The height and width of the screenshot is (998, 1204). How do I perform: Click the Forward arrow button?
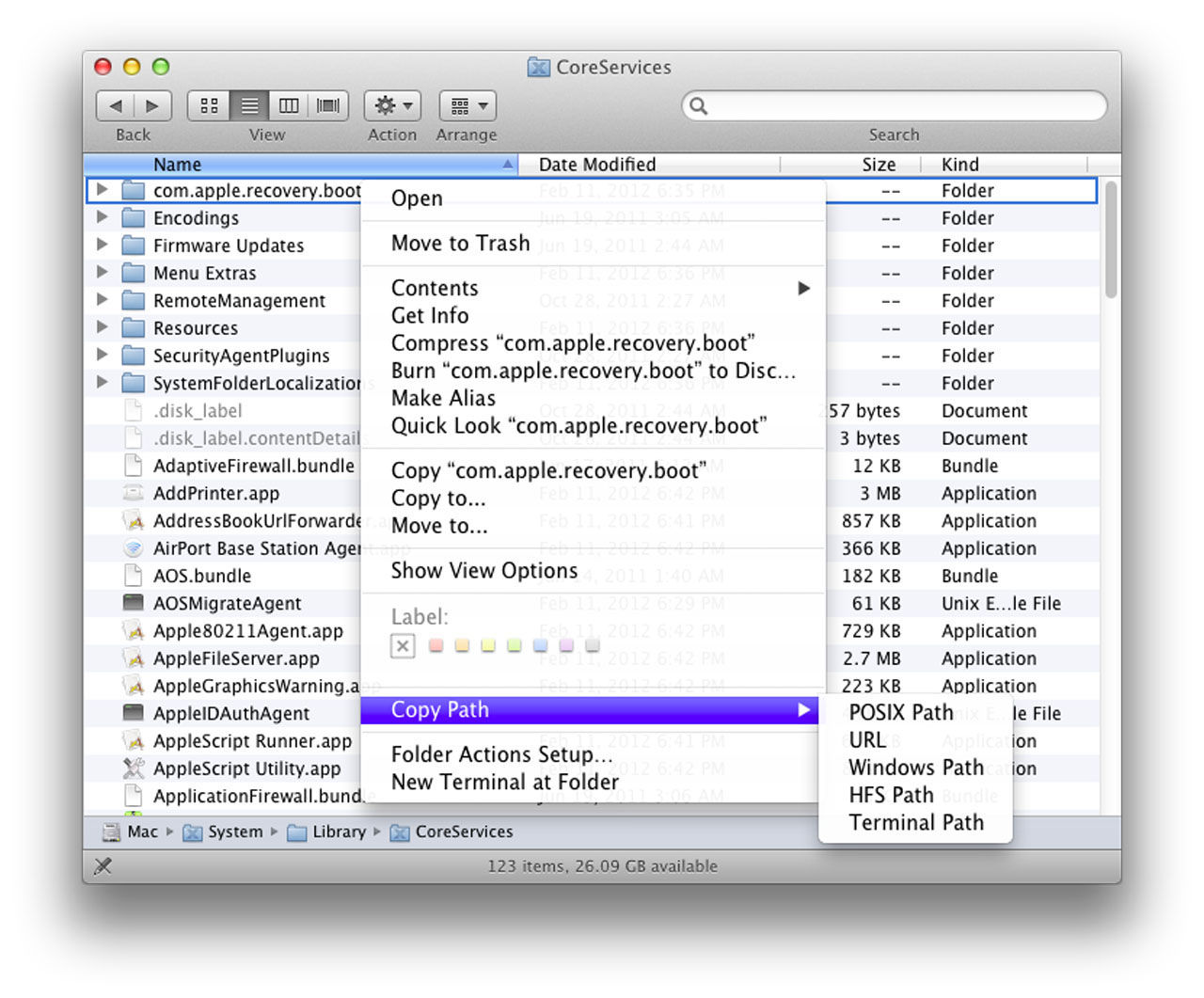[153, 105]
